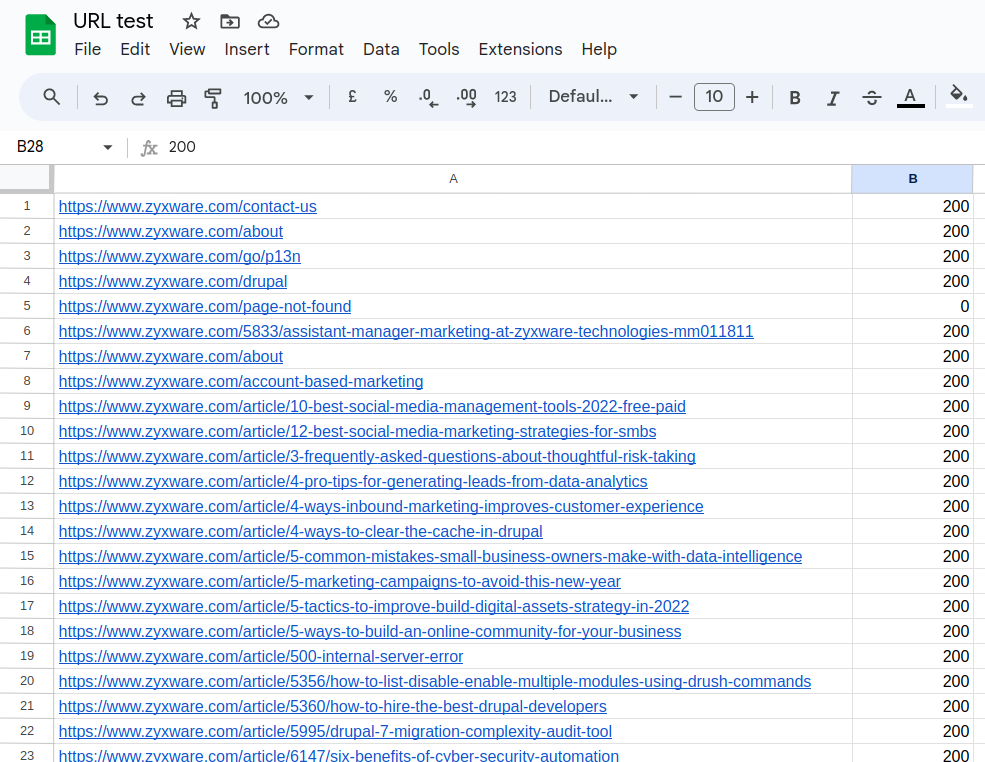Click the URL test document title
The image size is (985, 762).
pyautogui.click(x=113, y=21)
